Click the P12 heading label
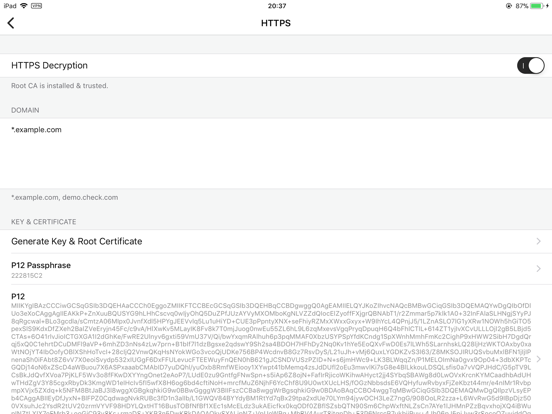 click(18, 296)
